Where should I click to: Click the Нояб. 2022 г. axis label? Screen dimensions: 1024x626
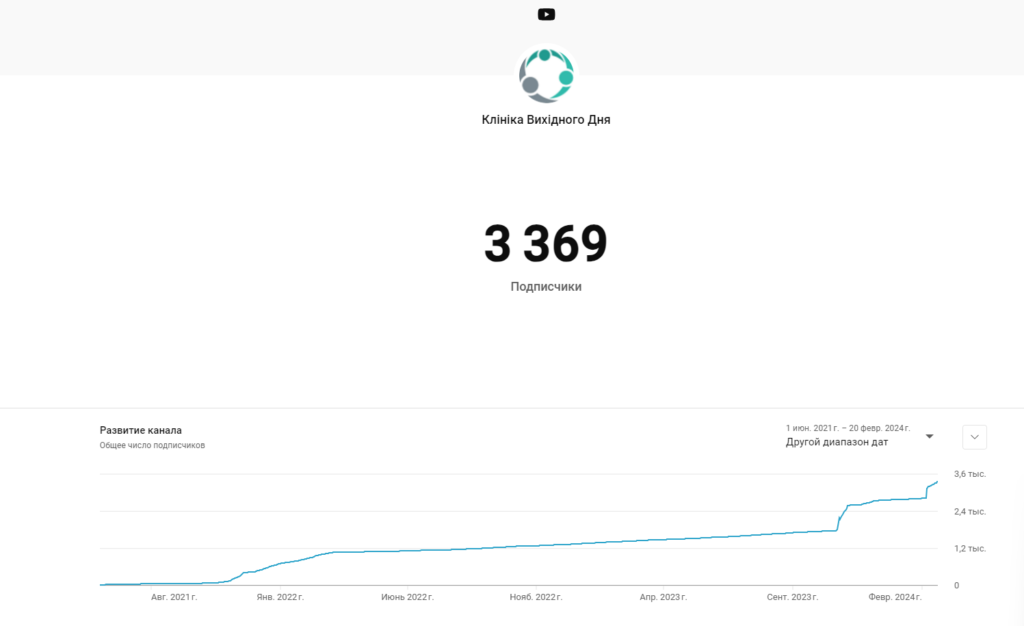pos(536,597)
